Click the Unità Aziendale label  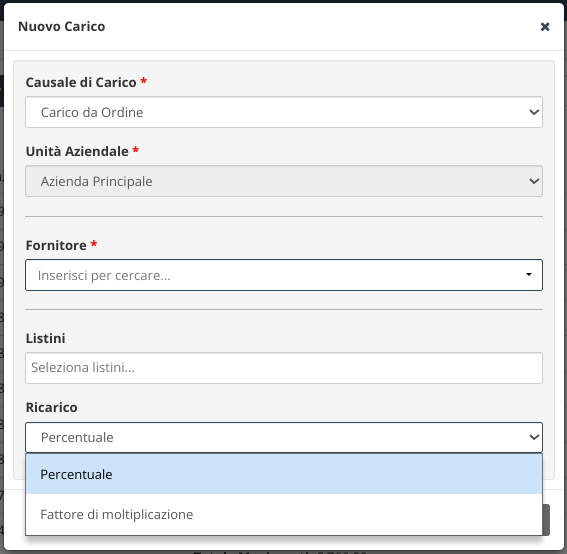(x=77, y=151)
